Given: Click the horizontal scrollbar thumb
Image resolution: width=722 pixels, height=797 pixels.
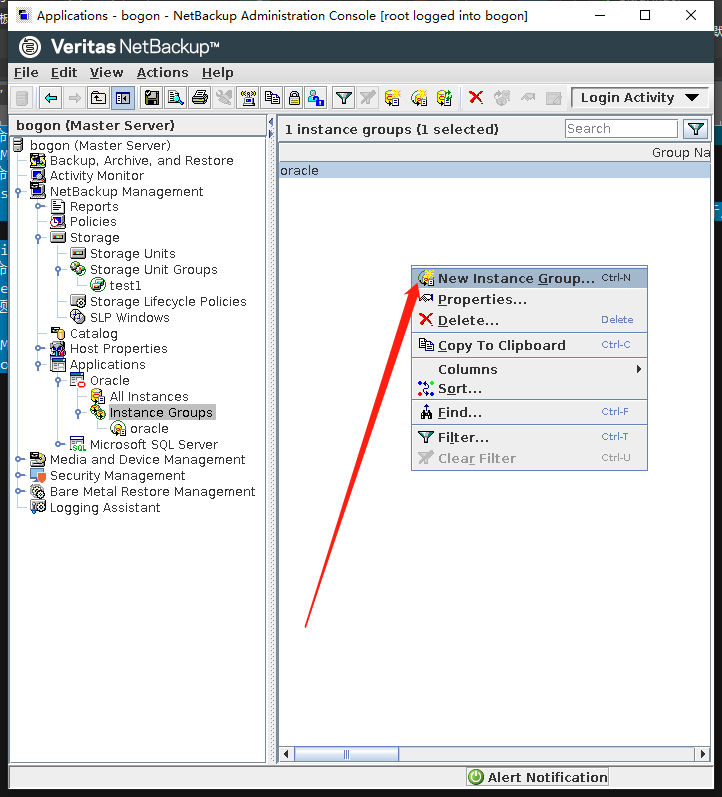Looking at the screenshot, I should (346, 754).
